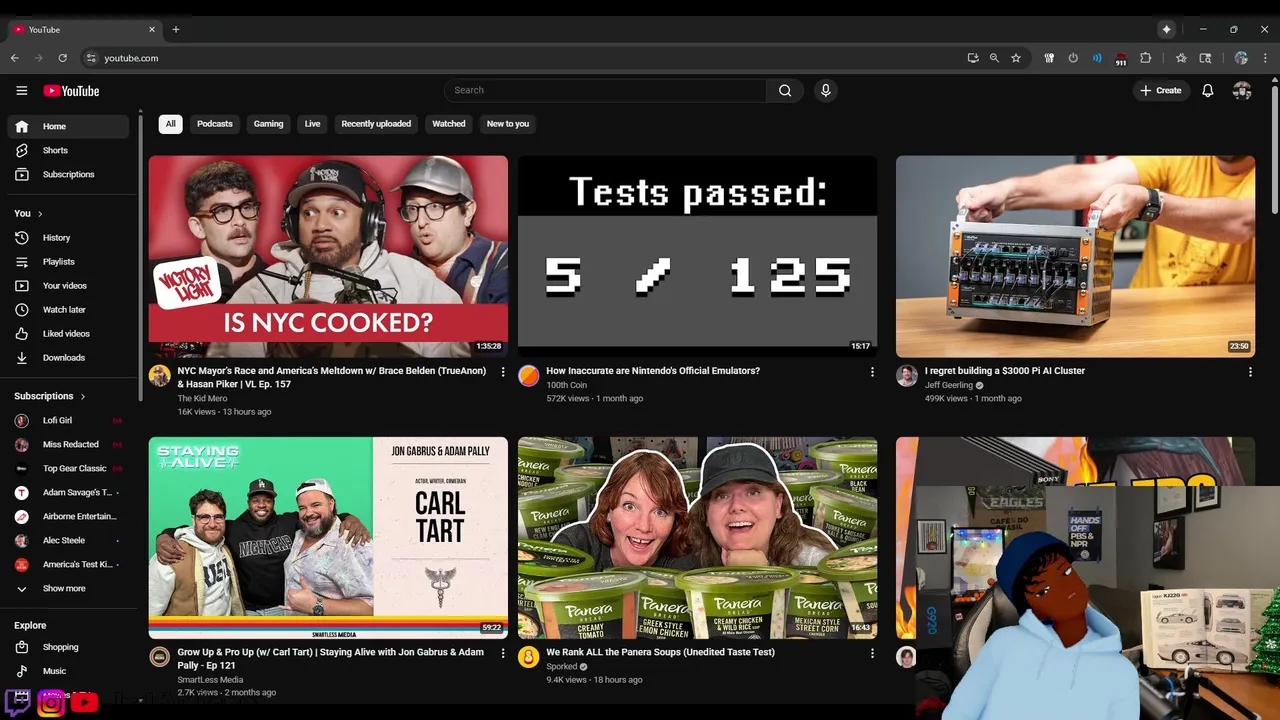Open Your videos in sidebar
The width and height of the screenshot is (1280, 720).
68,286
